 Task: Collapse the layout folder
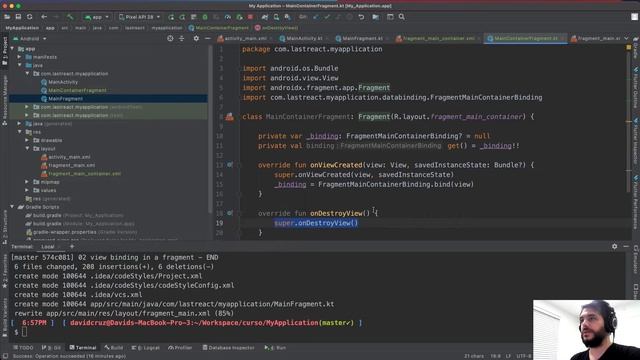27,149
